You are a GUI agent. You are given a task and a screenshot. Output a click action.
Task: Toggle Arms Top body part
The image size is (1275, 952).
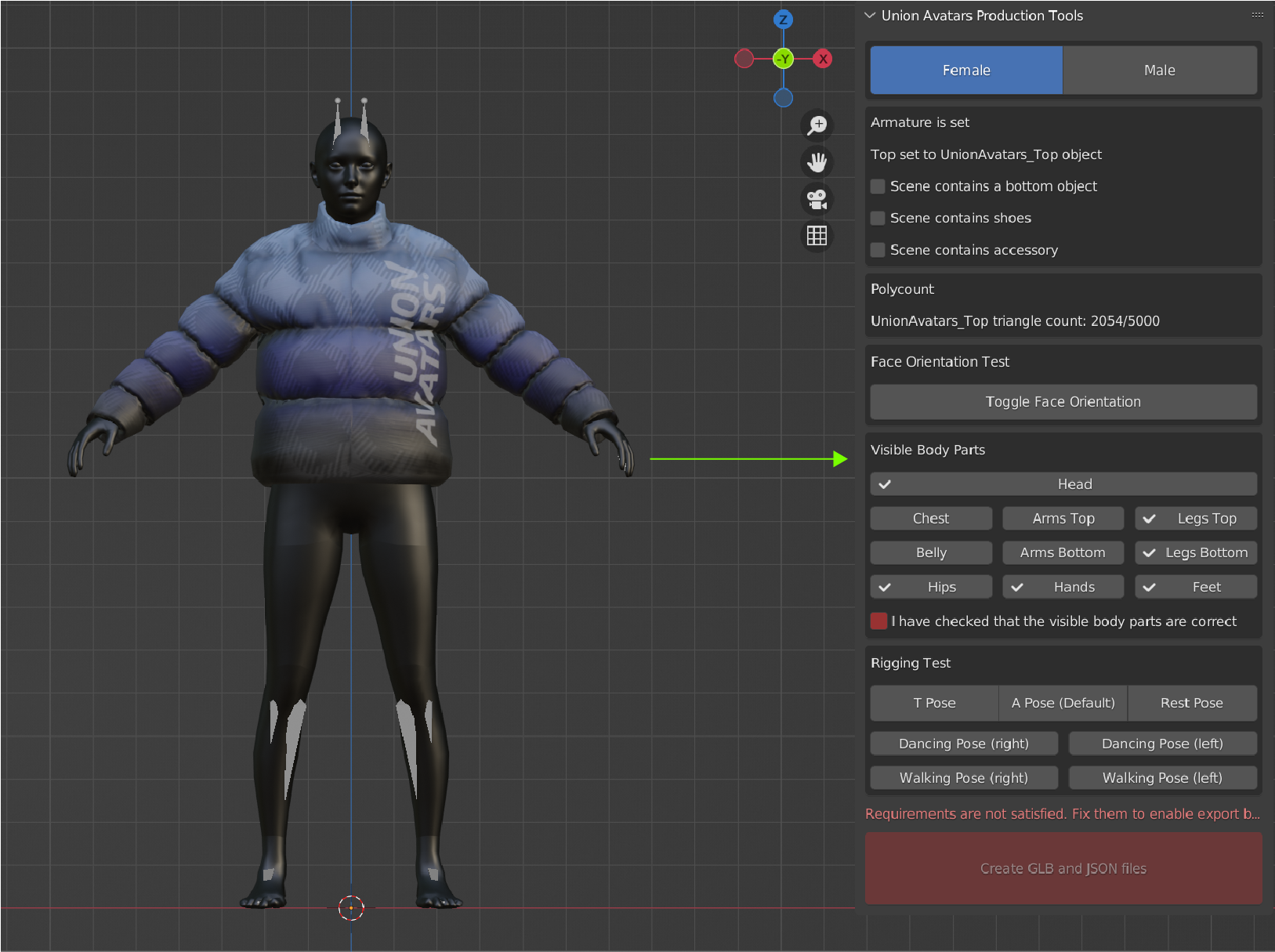point(1063,519)
